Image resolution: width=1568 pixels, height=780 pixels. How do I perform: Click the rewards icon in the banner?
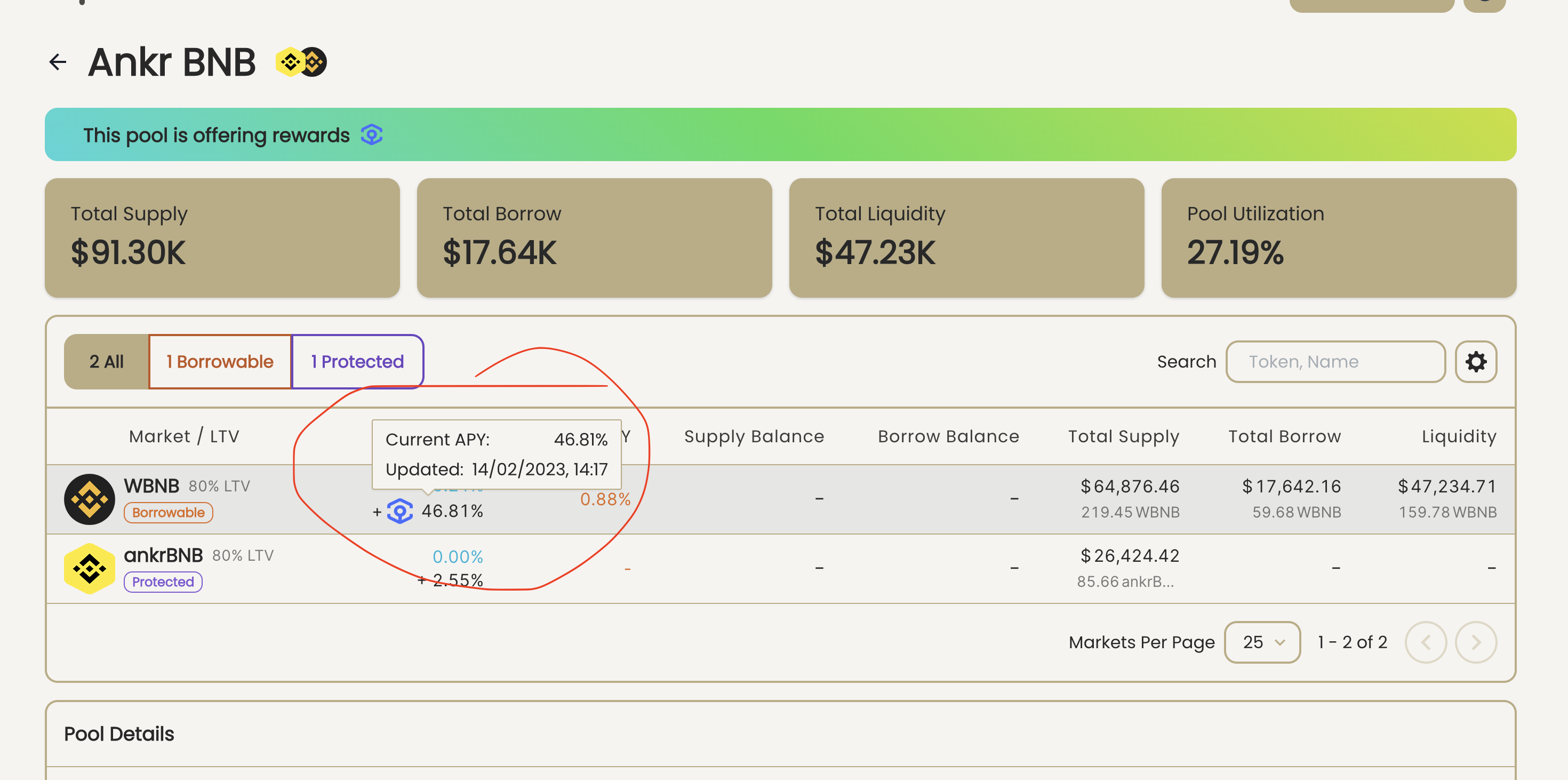(371, 134)
